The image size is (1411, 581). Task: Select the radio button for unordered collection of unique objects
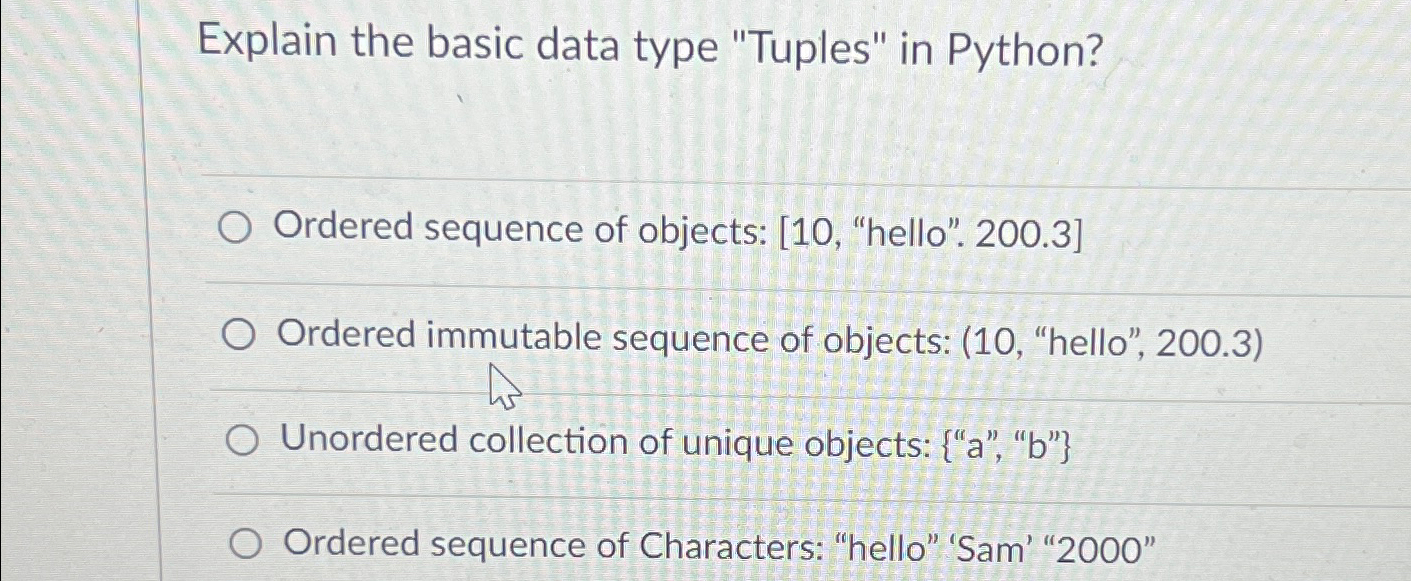point(240,440)
